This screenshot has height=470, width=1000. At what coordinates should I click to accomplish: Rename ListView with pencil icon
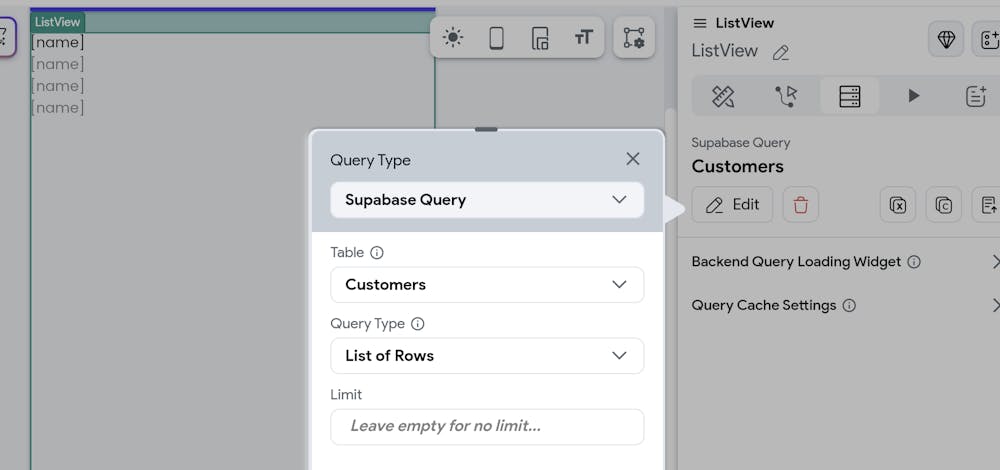pyautogui.click(x=781, y=52)
